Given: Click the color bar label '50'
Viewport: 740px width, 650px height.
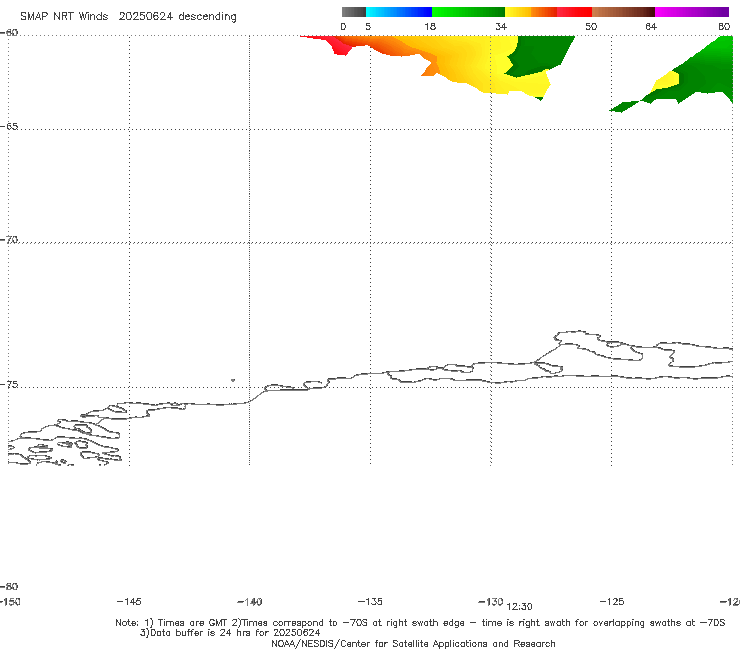Looking at the screenshot, I should [x=591, y=27].
